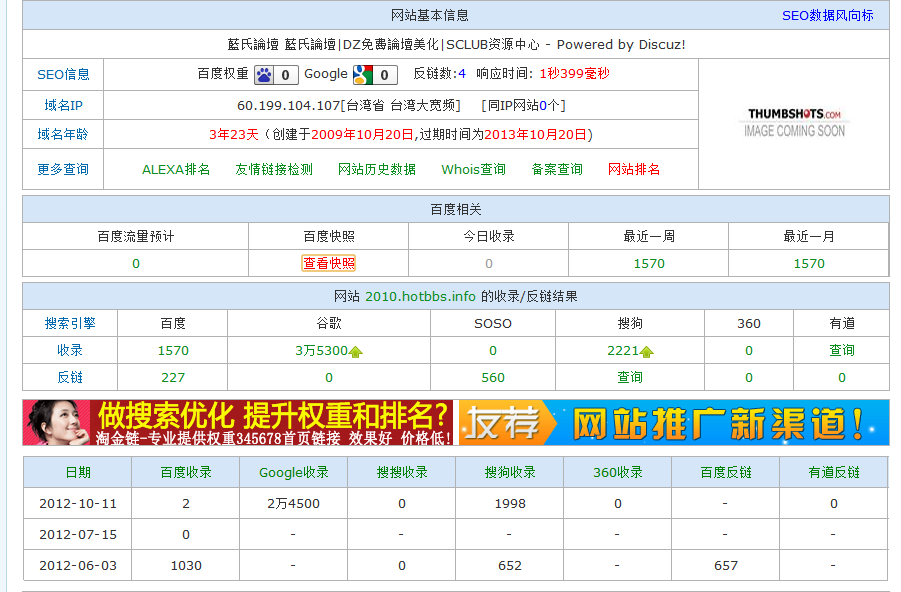Click the Baidu paw weight icon
This screenshot has height=592, width=901.
tap(264, 75)
